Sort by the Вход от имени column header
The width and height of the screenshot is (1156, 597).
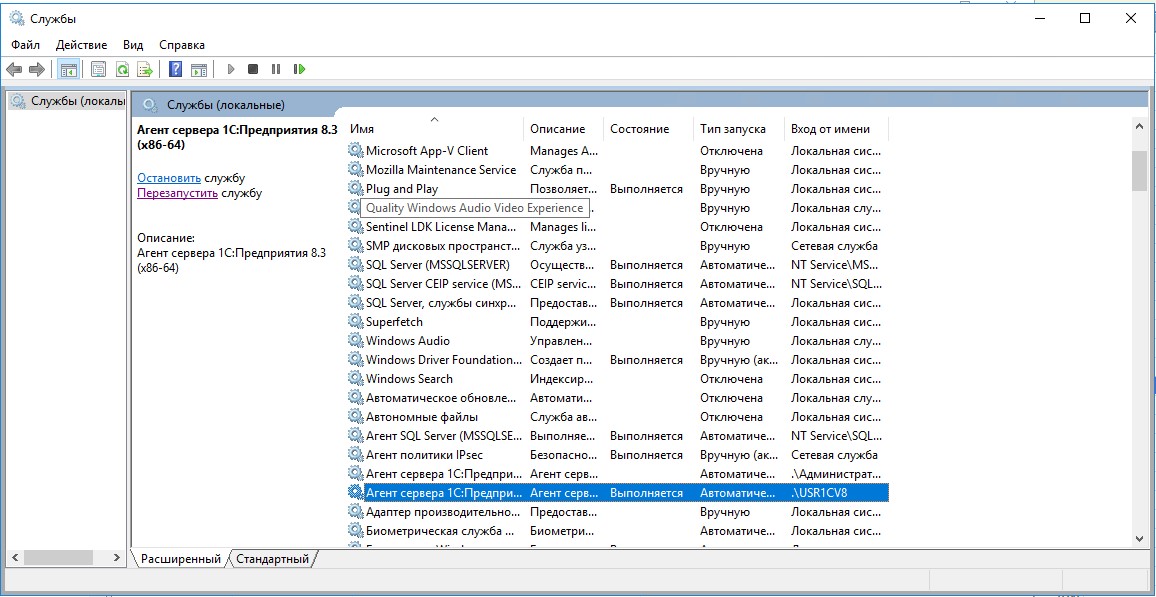coord(836,129)
